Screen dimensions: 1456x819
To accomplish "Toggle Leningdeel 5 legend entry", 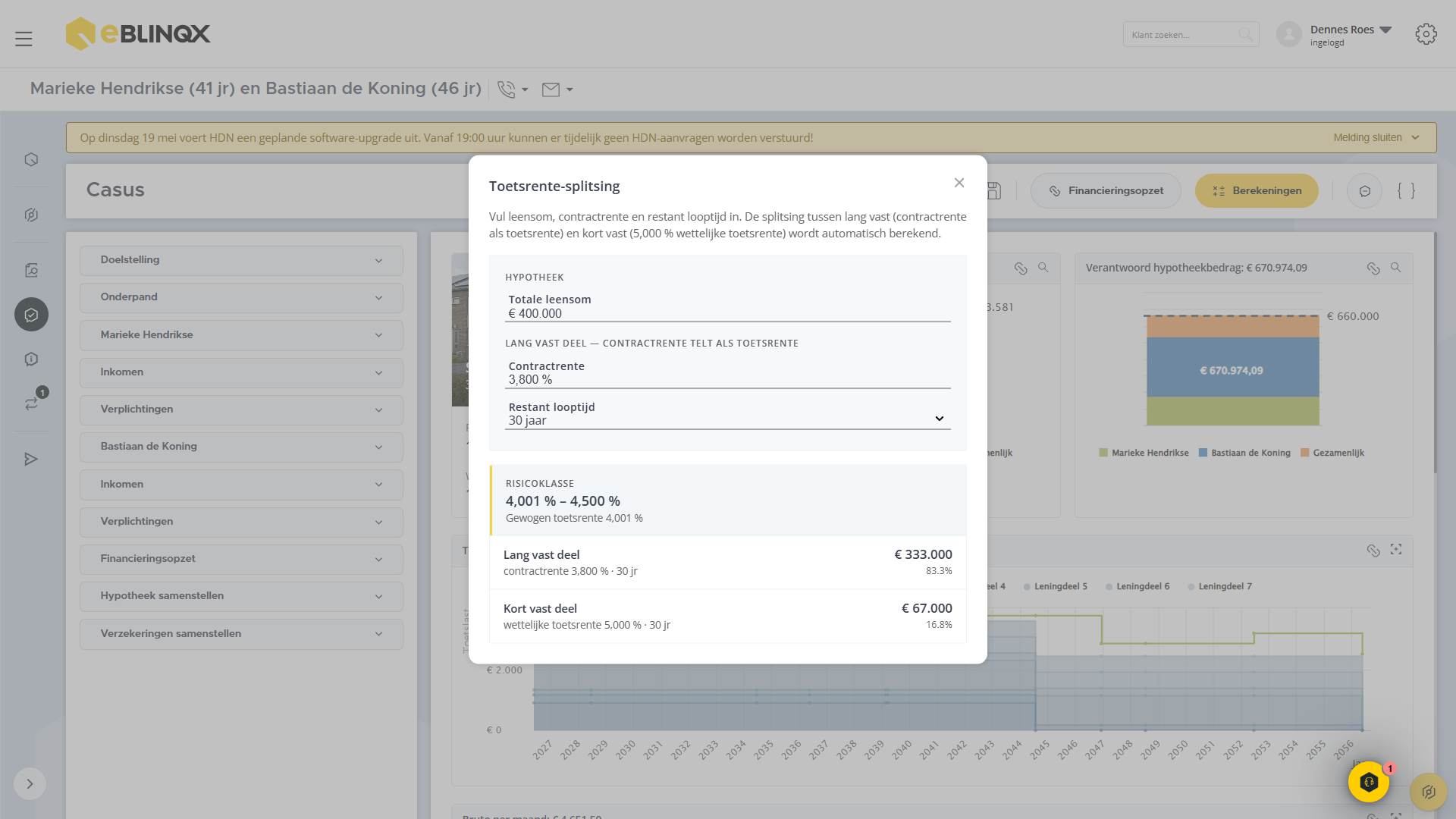I will click(1055, 587).
